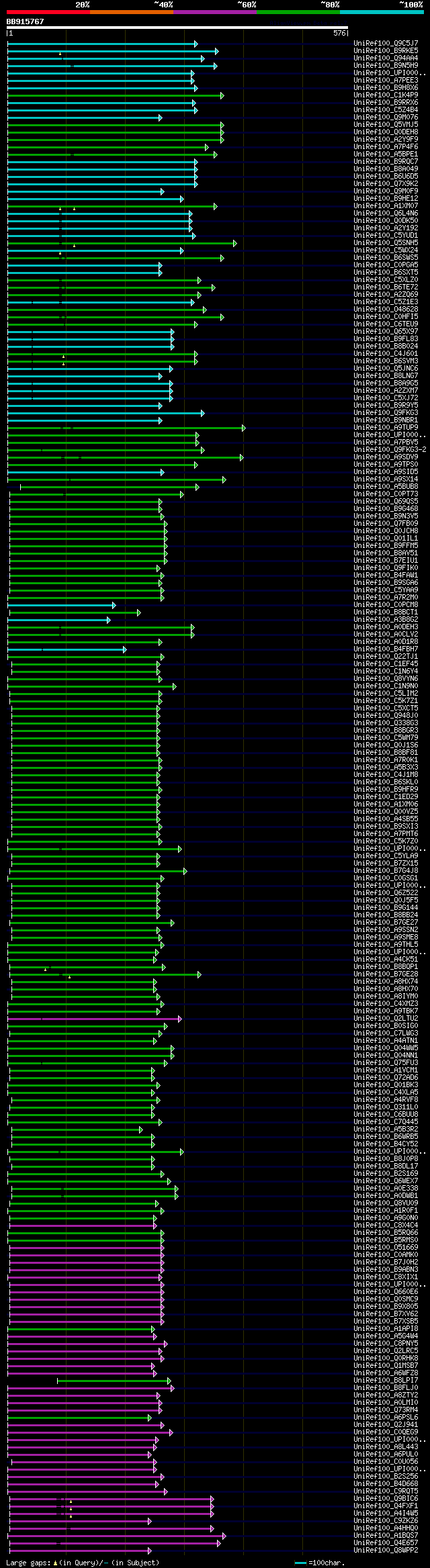Viewport: 430px width, 1568px height.
Task: Click the UniRef100_Q5SNH5 label
Action: point(386,243)
